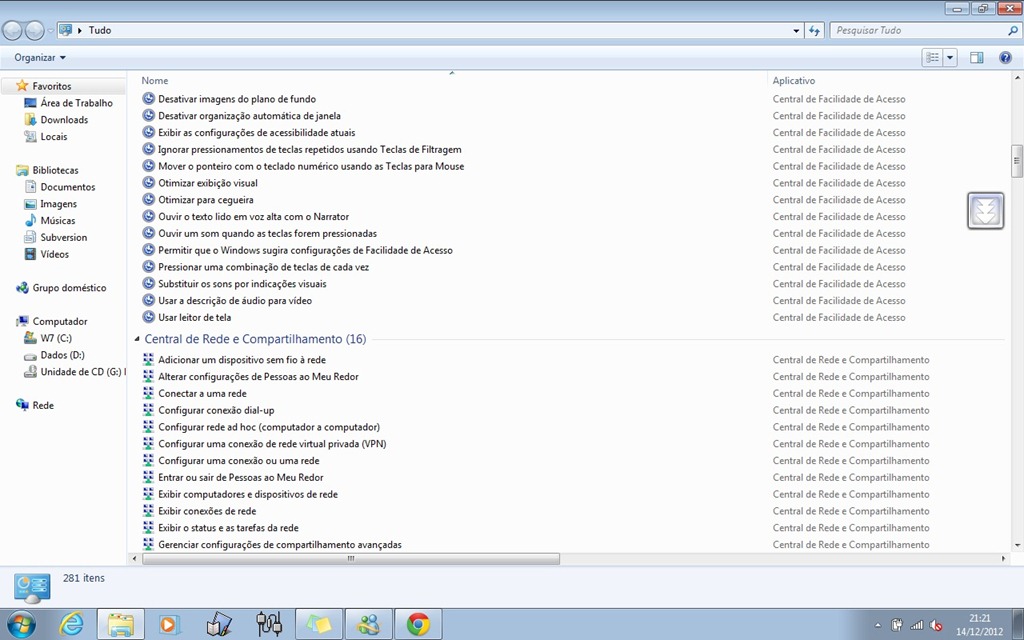The height and width of the screenshot is (640, 1024).
Task: Click the Forward navigation arrow
Action: pos(34,30)
